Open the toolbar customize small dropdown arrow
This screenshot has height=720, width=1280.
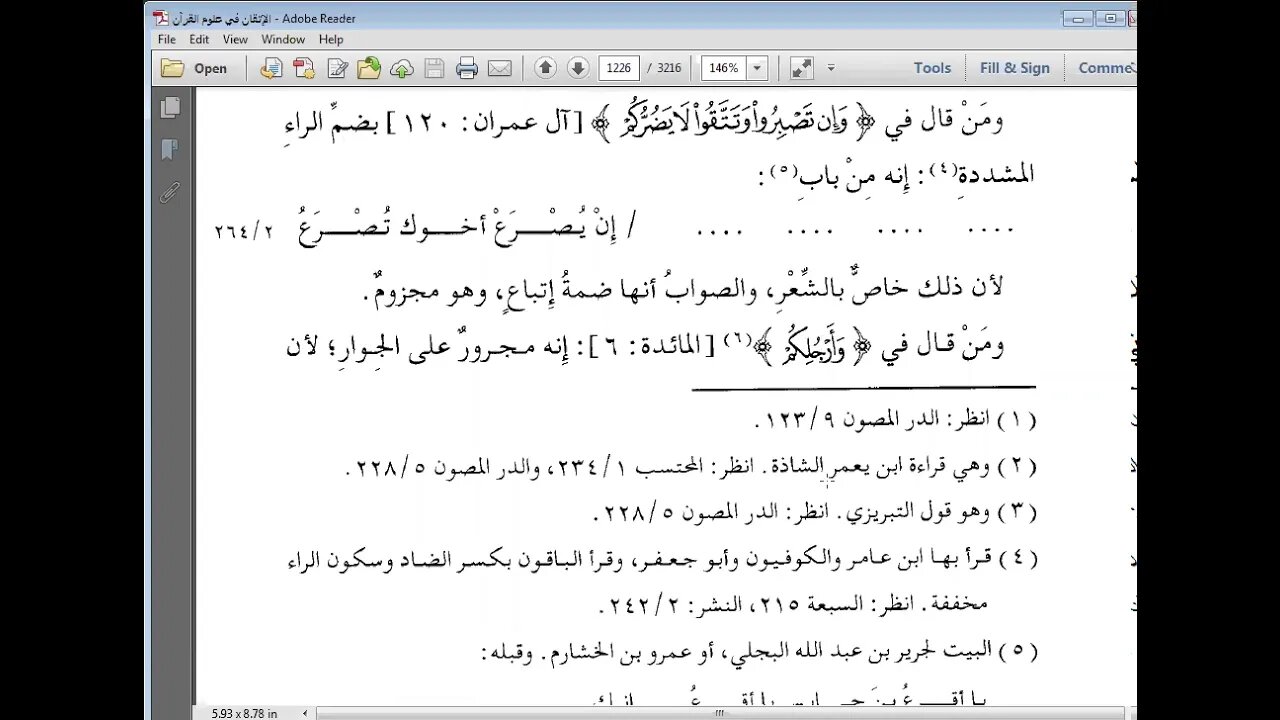830,68
